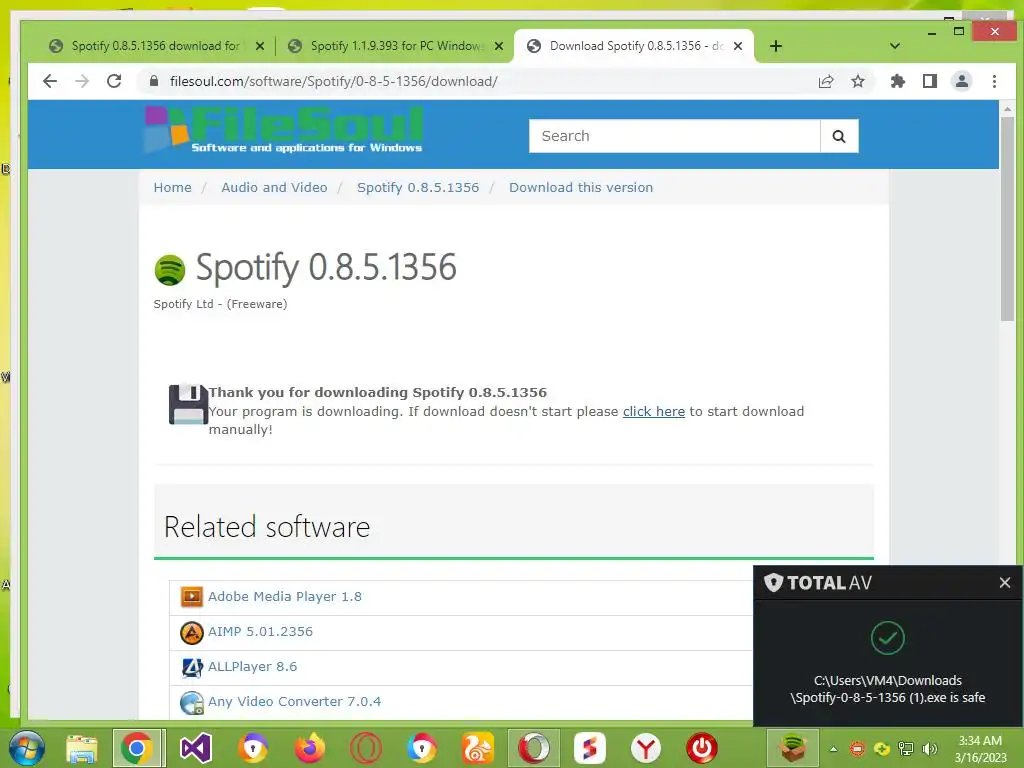The height and width of the screenshot is (768, 1024).
Task: Close the first Spotify 0.8.5.1356 tab
Action: [x=260, y=46]
